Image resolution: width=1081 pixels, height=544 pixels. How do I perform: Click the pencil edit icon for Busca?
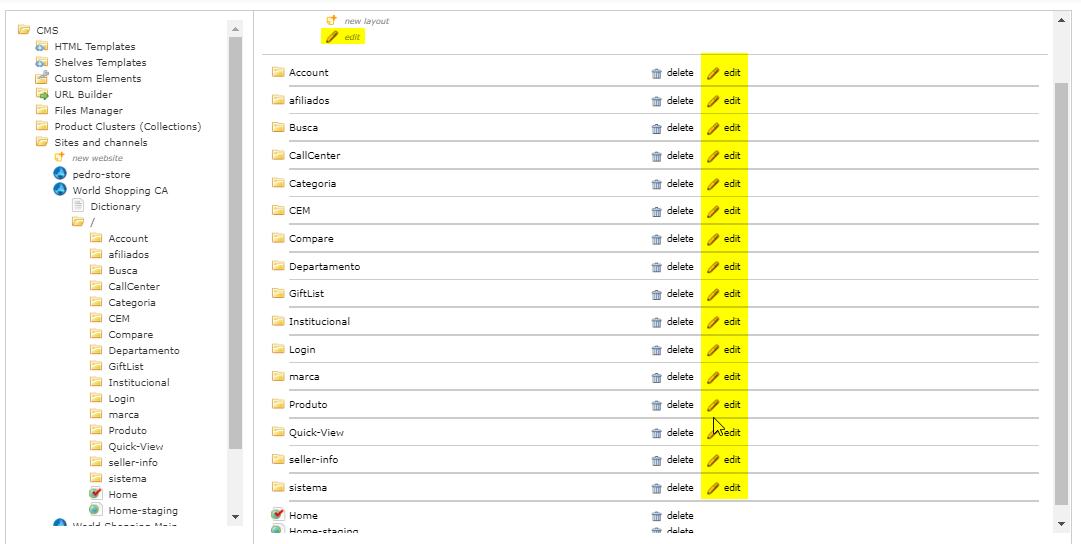point(713,128)
